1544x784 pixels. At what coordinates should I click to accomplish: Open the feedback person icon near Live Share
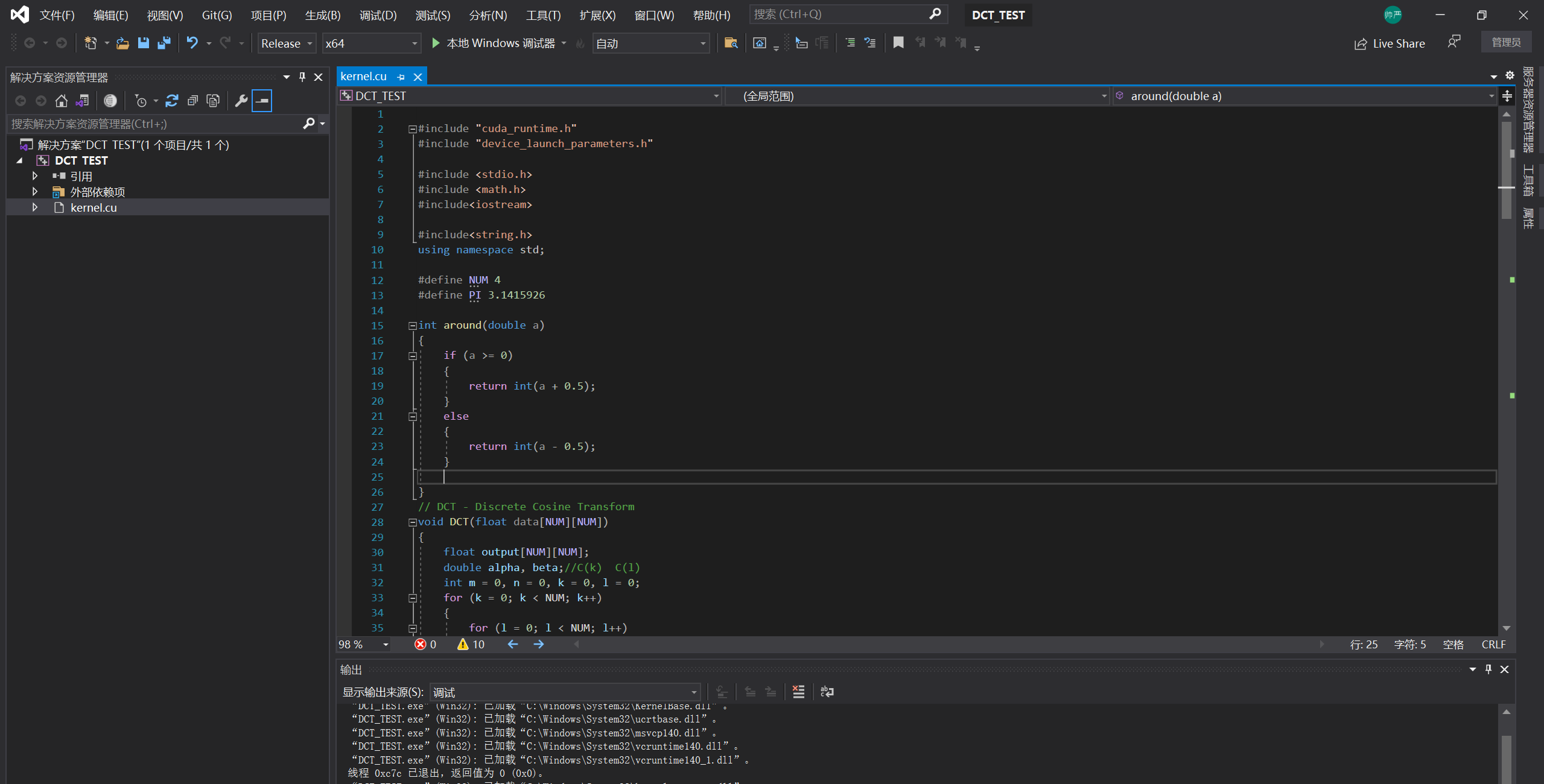pos(1454,42)
